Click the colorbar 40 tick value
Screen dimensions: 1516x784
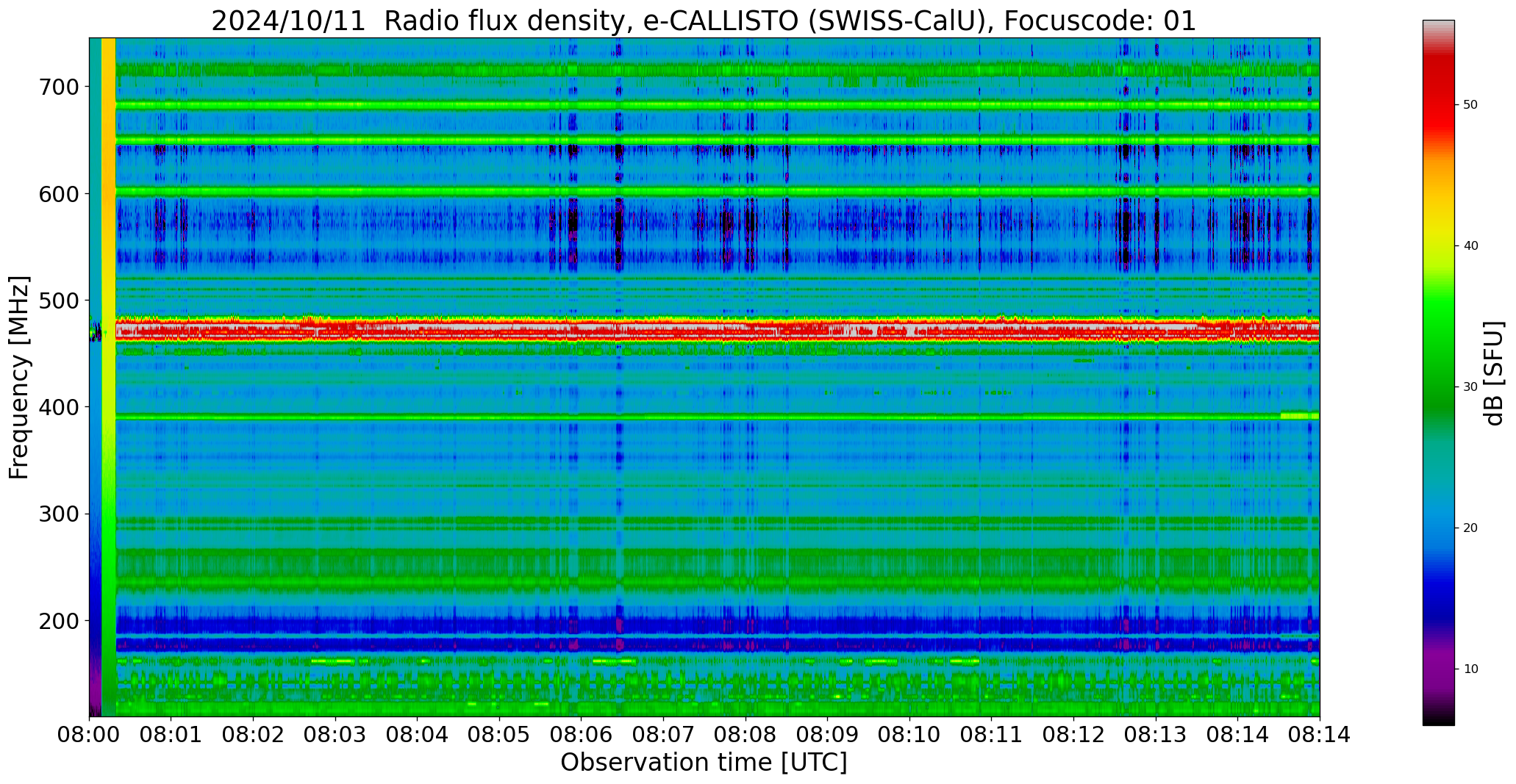[1470, 246]
